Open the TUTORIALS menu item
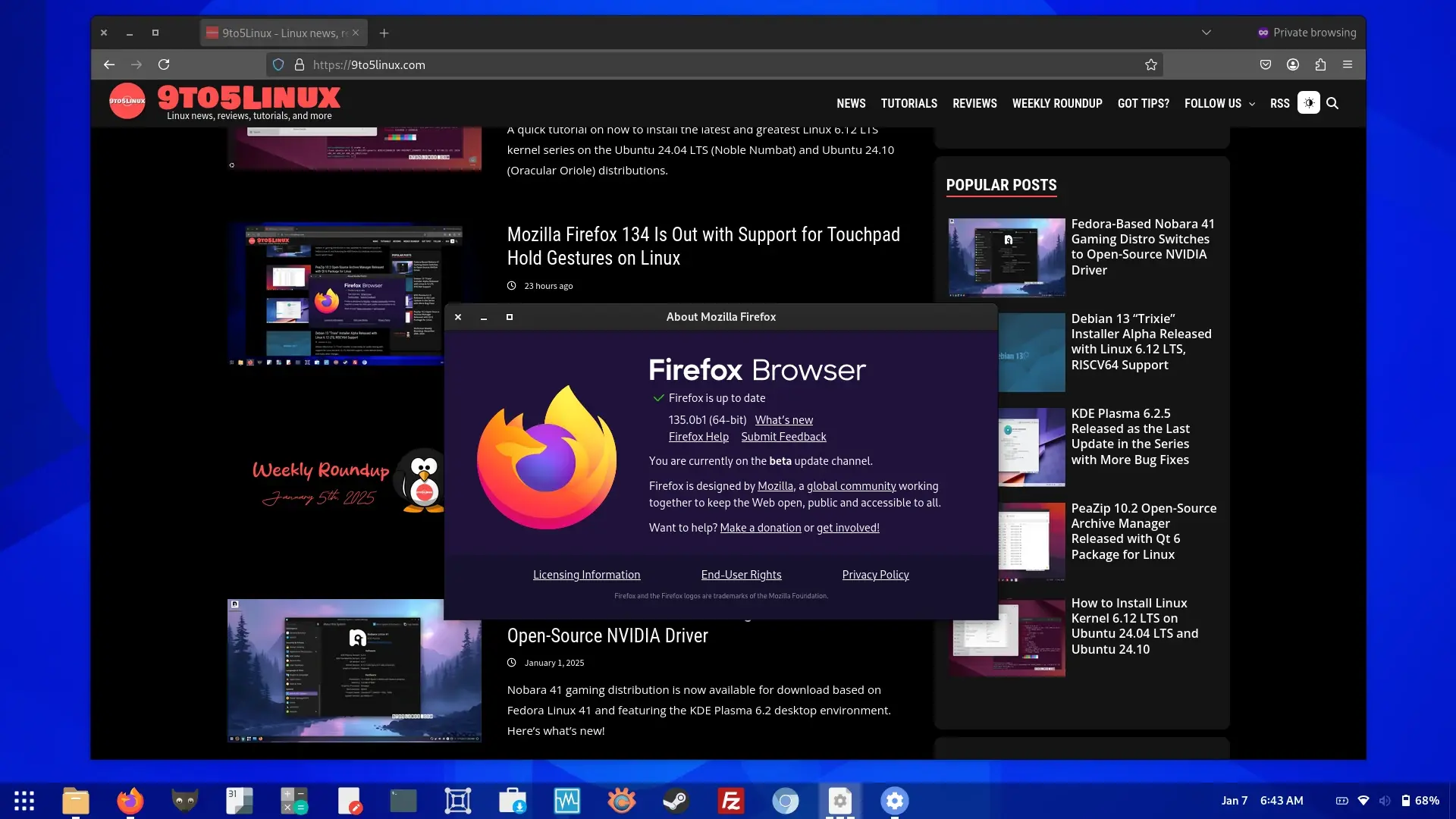 point(908,103)
